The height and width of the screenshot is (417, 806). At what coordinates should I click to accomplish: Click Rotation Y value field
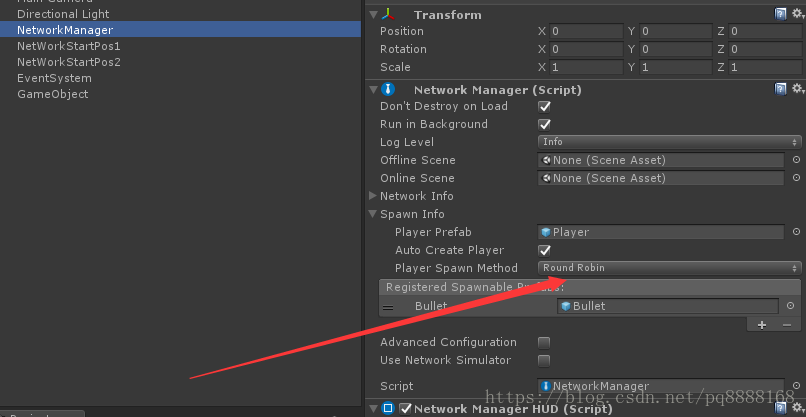coord(676,49)
